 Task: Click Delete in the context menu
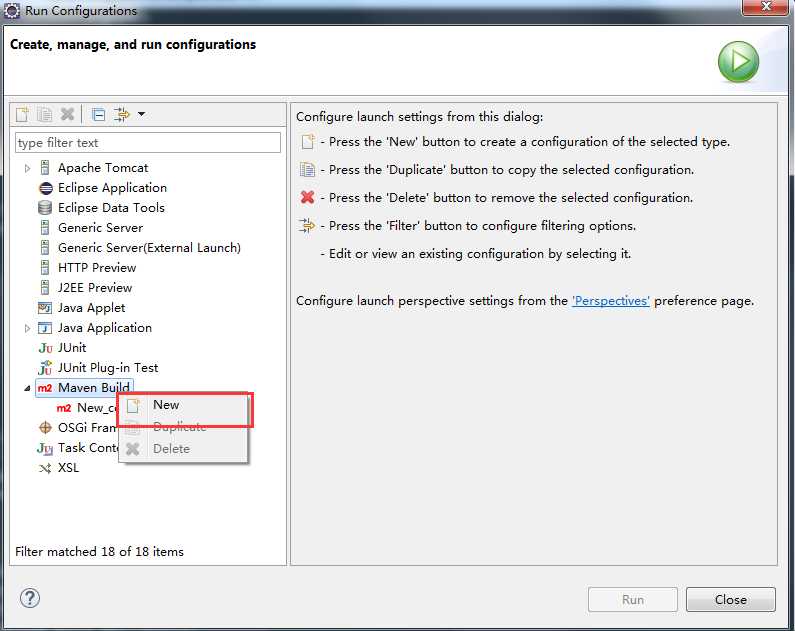(171, 449)
